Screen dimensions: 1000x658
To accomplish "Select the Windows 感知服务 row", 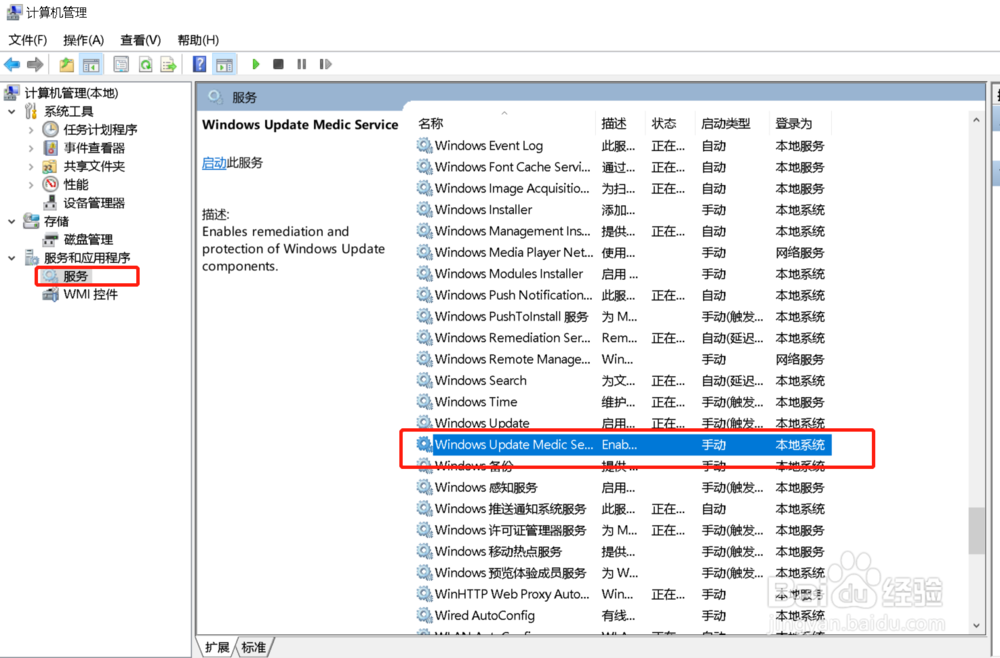I will [x=623, y=488].
